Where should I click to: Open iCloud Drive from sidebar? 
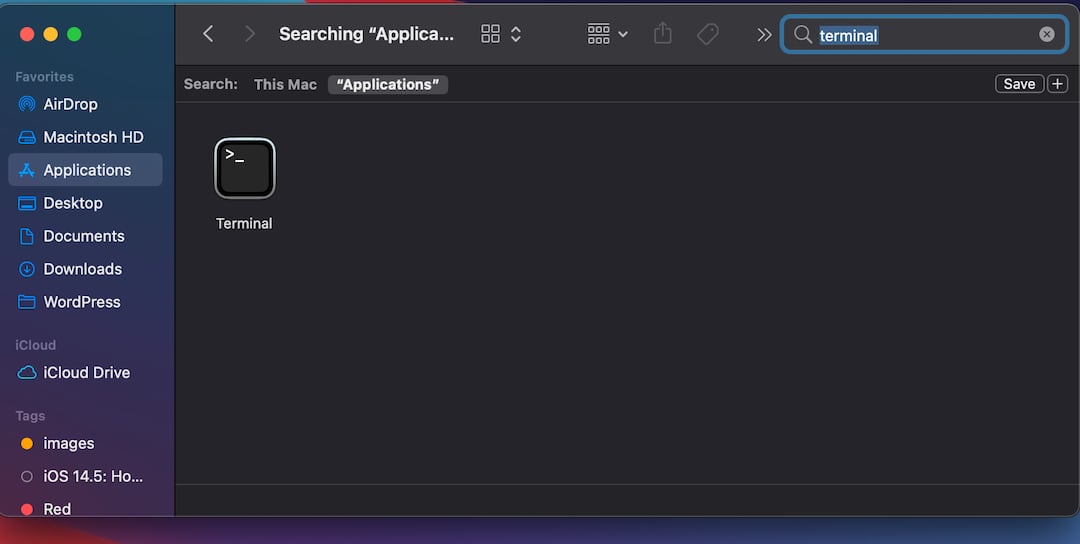(86, 372)
